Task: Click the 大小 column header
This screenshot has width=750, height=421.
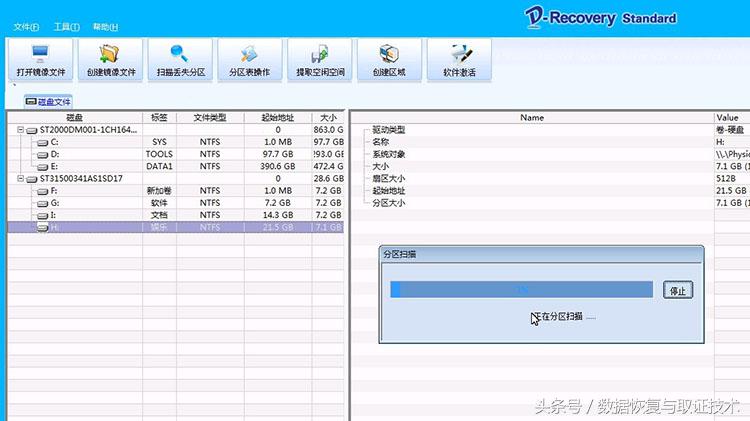Action: [x=328, y=117]
